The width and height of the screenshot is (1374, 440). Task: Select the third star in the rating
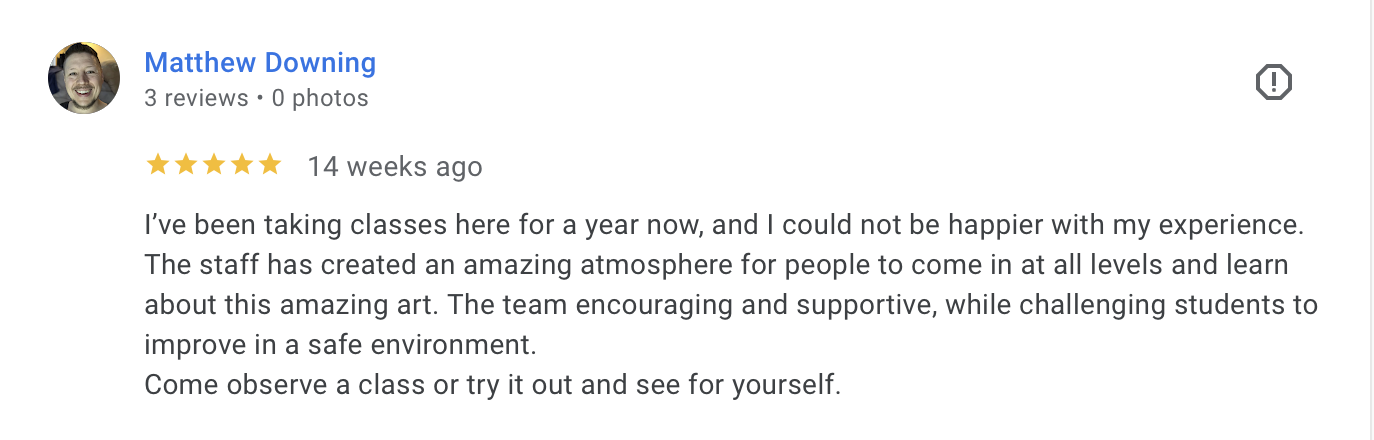pyautogui.click(x=214, y=165)
